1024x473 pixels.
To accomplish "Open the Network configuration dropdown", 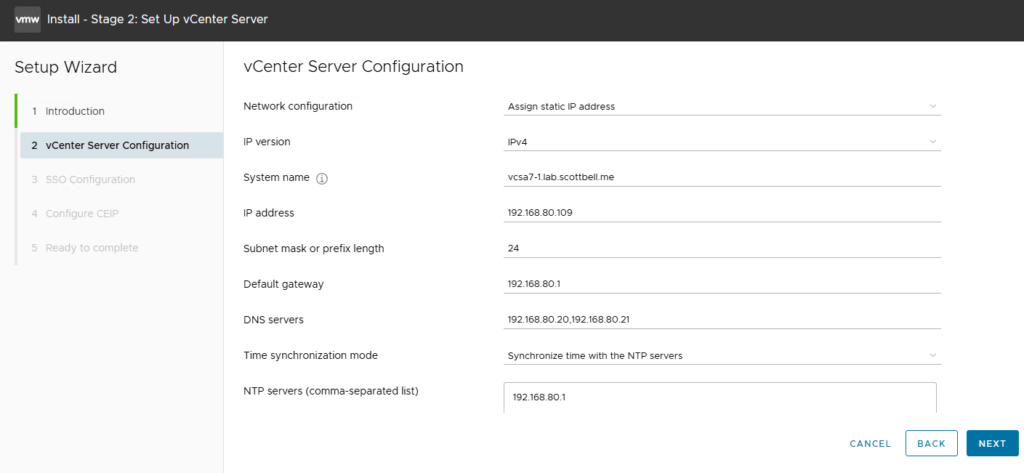I will click(x=720, y=106).
